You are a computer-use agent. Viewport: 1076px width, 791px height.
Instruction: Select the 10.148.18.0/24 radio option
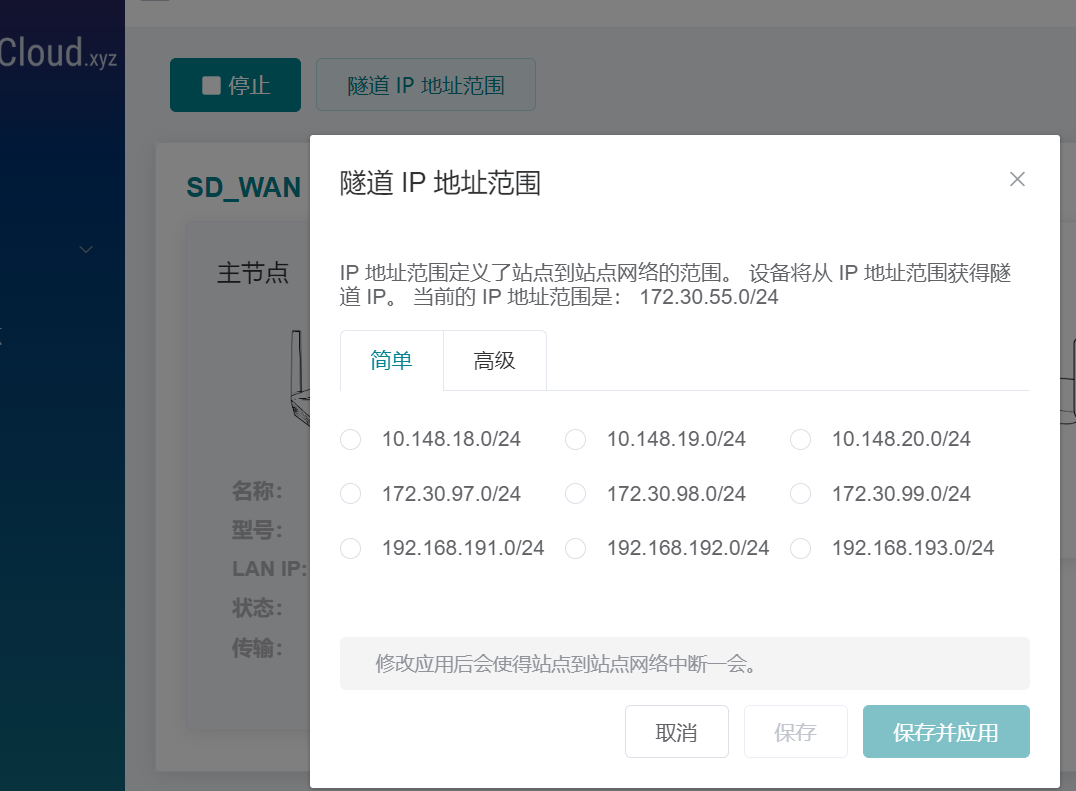(x=351, y=440)
